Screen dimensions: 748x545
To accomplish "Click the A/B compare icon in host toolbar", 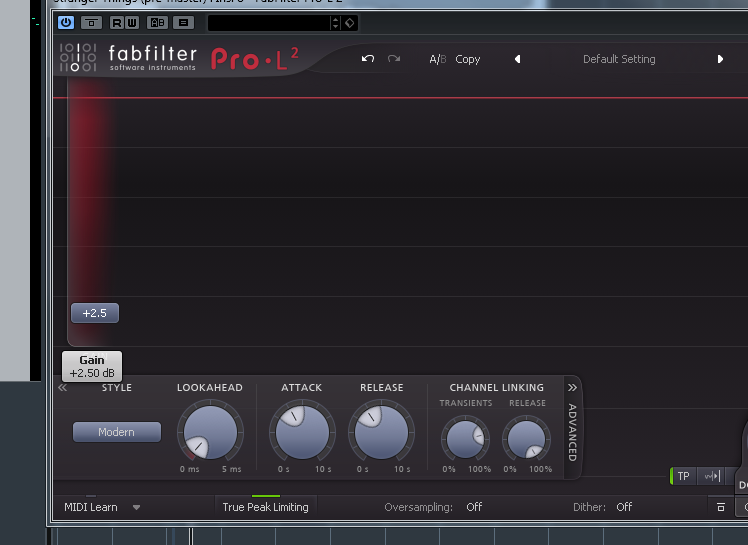I will [157, 22].
